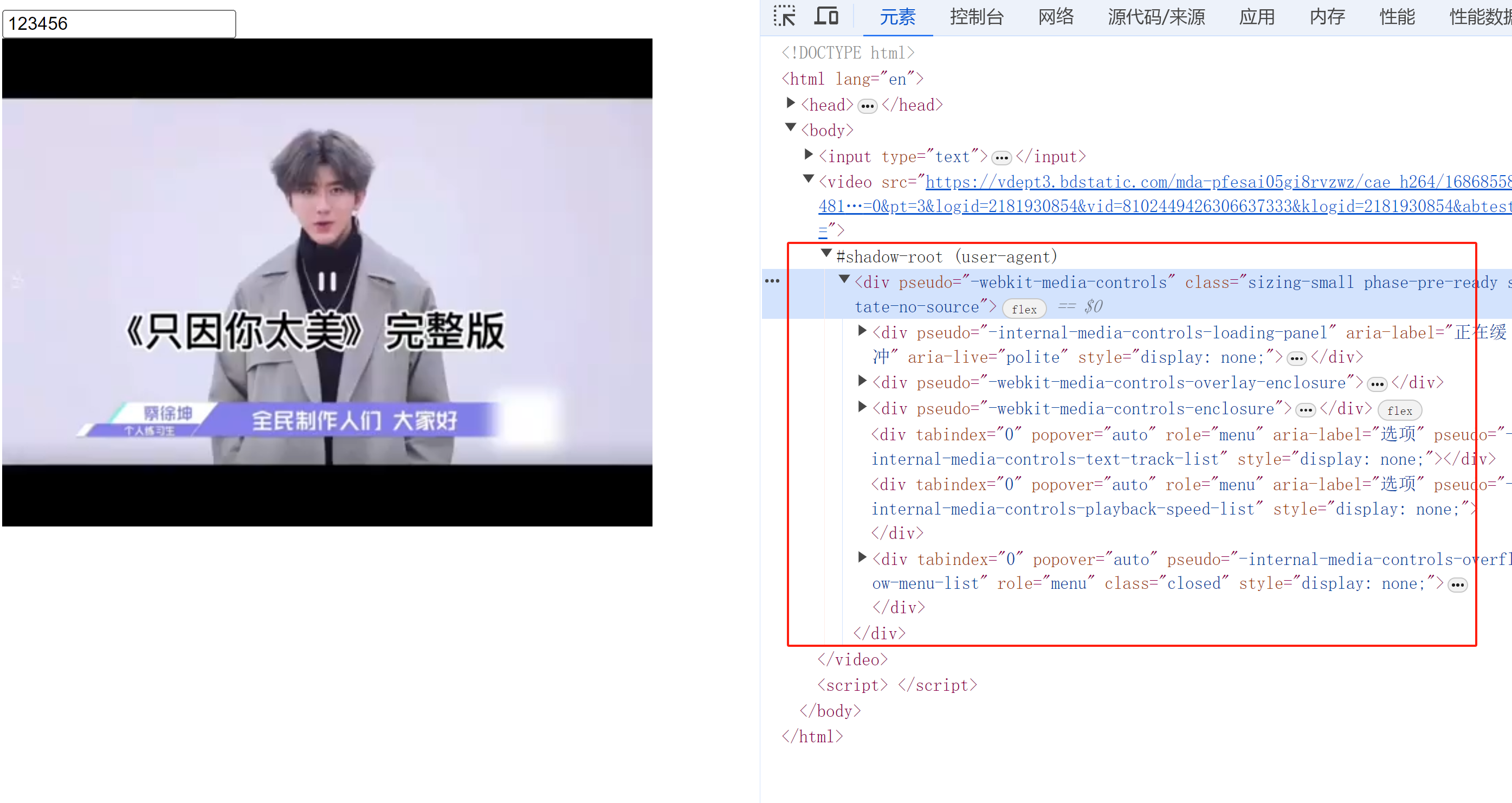Select the closing </body> tag row
Image resolution: width=1512 pixels, height=803 pixels.
(830, 711)
